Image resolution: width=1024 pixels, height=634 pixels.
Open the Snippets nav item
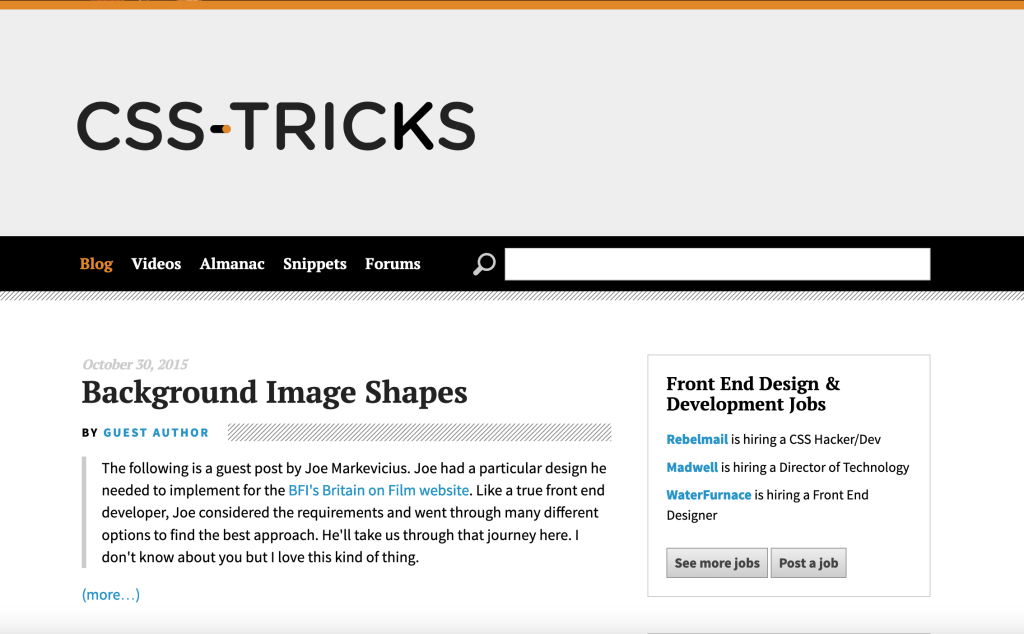coord(315,264)
